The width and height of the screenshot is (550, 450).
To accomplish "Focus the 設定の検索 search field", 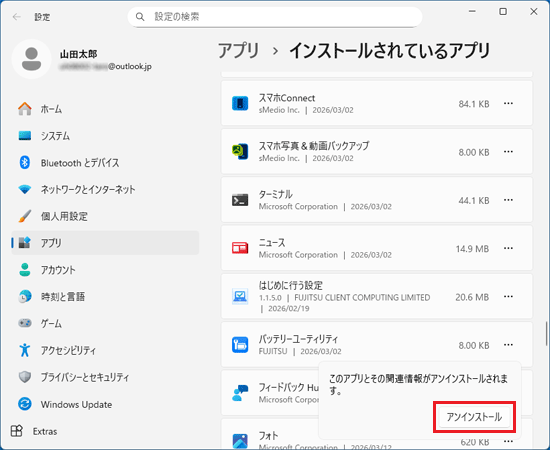I will (275, 17).
